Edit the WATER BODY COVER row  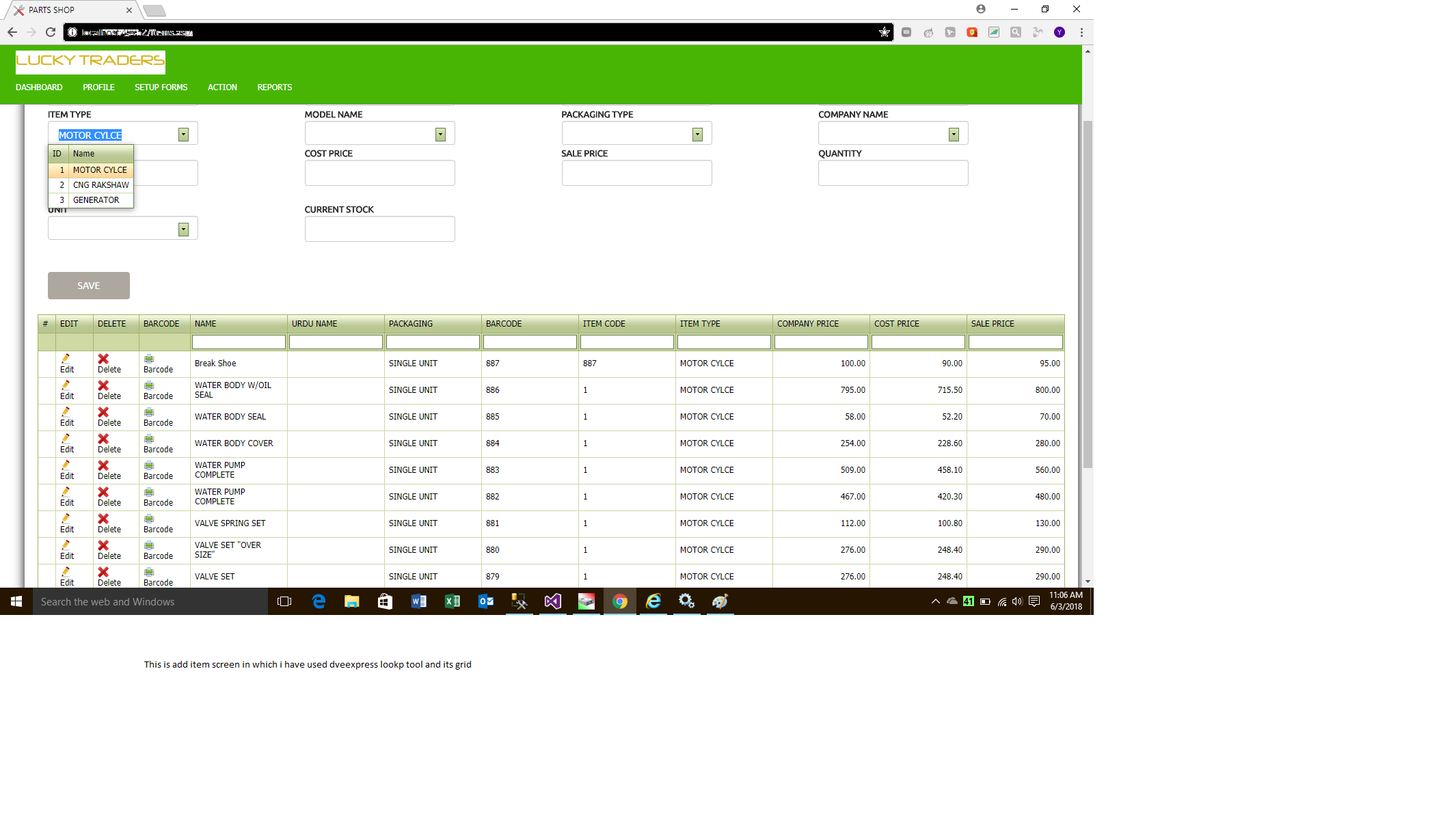pyautogui.click(x=66, y=443)
